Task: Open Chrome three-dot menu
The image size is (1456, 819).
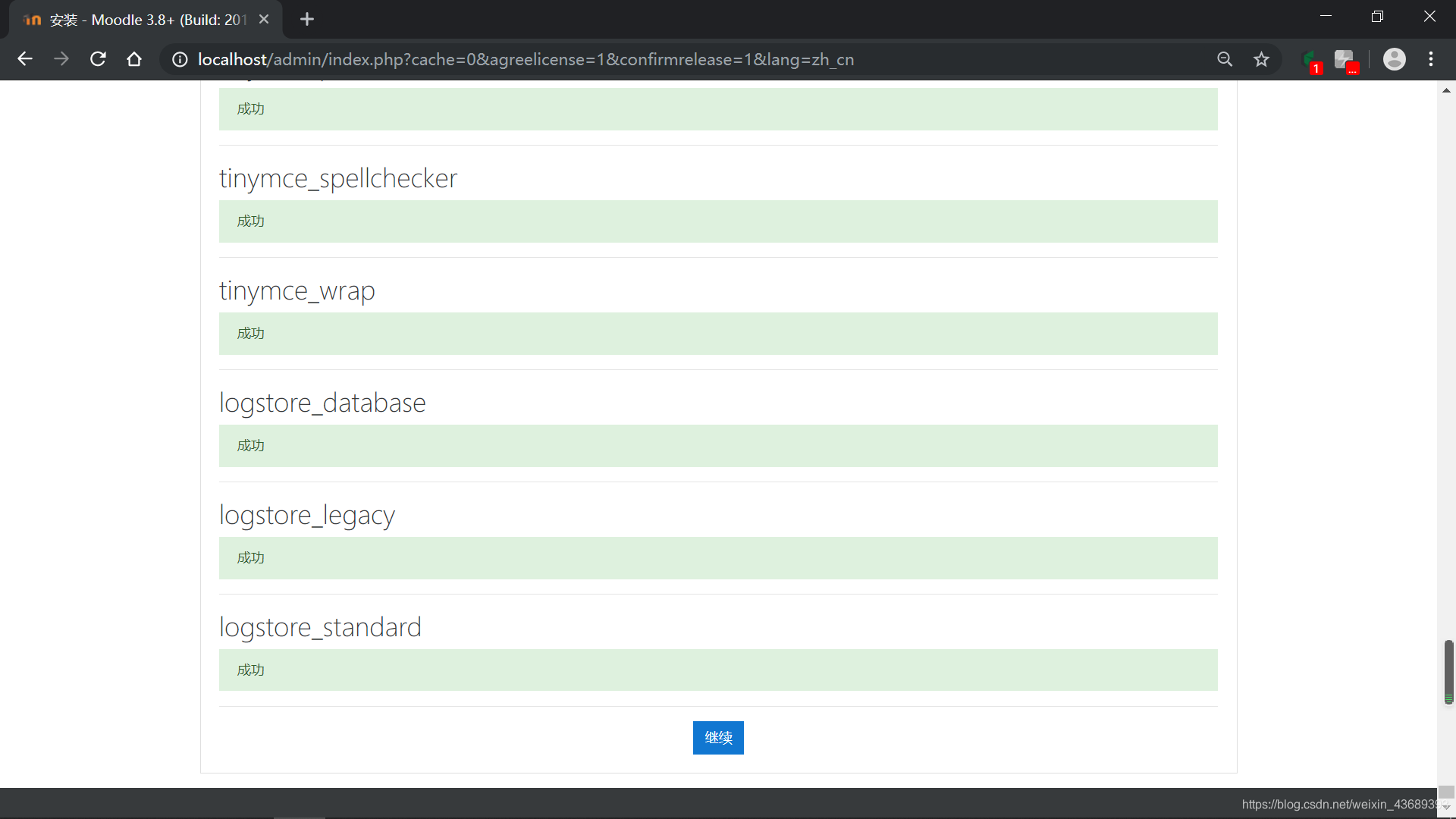Action: 1431,59
